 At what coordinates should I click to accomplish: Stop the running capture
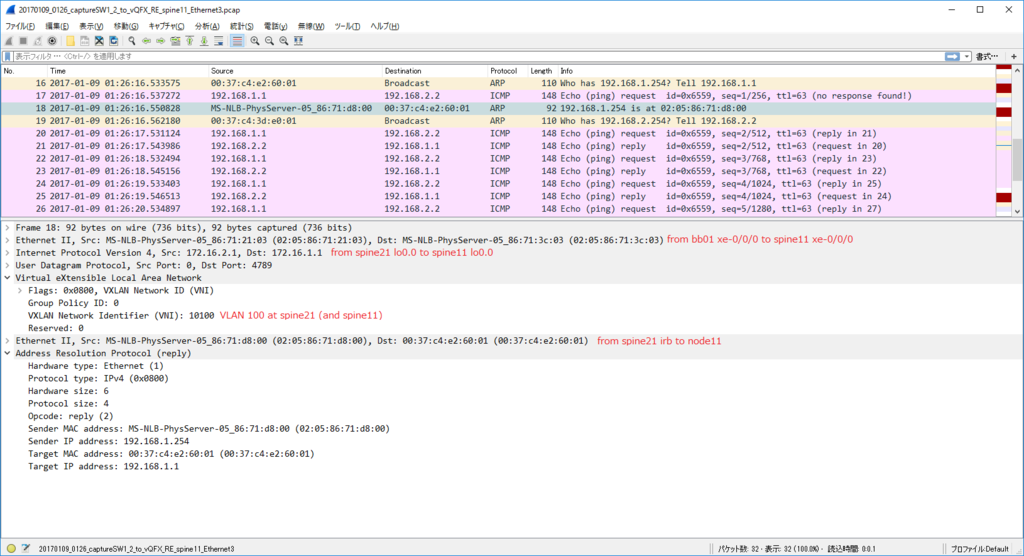pos(23,41)
